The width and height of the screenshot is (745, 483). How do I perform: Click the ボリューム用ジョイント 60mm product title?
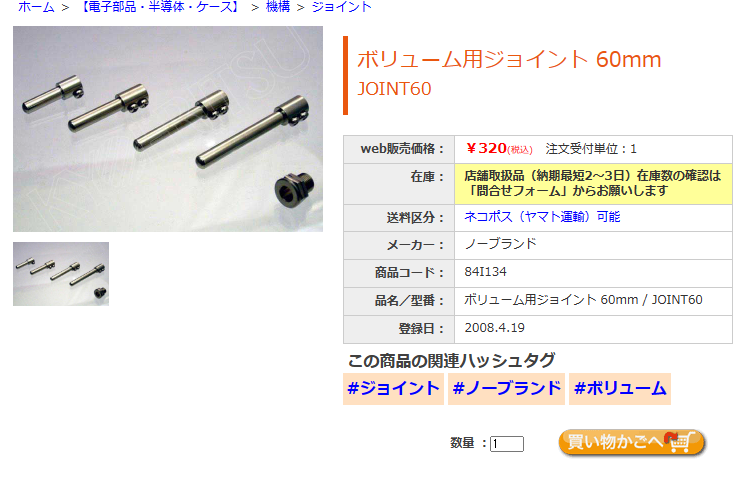click(x=509, y=59)
